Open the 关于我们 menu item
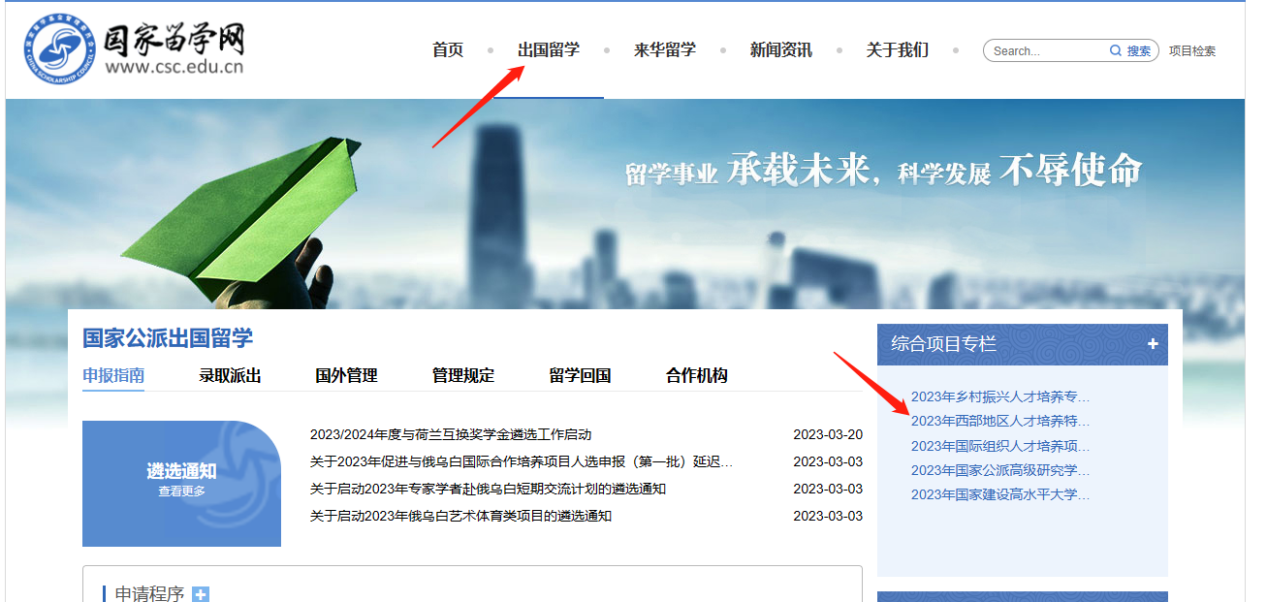1267x602 pixels. [897, 50]
